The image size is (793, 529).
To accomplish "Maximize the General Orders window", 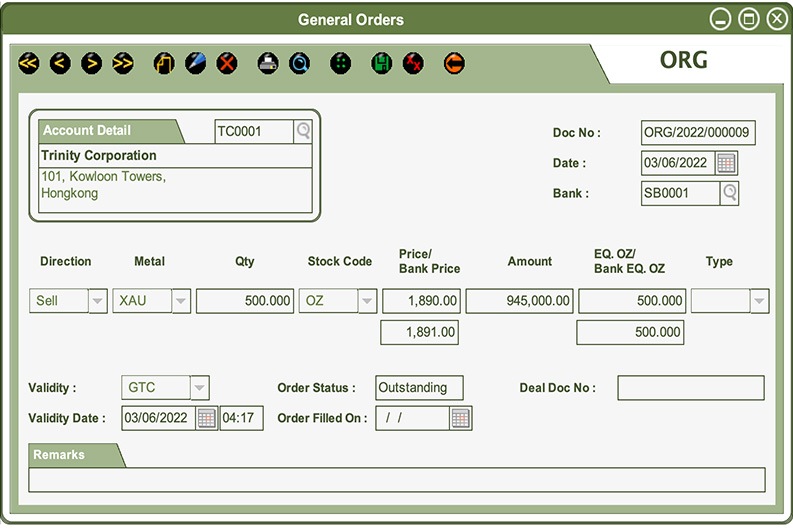I will [x=749, y=20].
